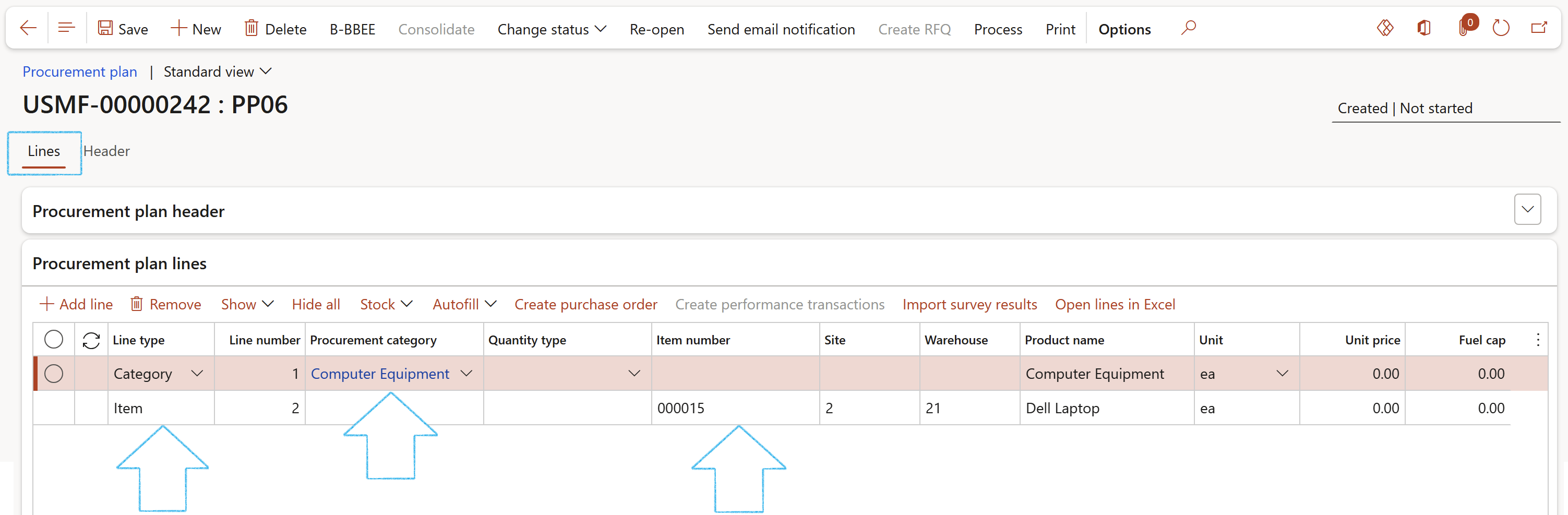Open the navigation list hamburger icon
The width and height of the screenshot is (1568, 515).
pos(66,28)
